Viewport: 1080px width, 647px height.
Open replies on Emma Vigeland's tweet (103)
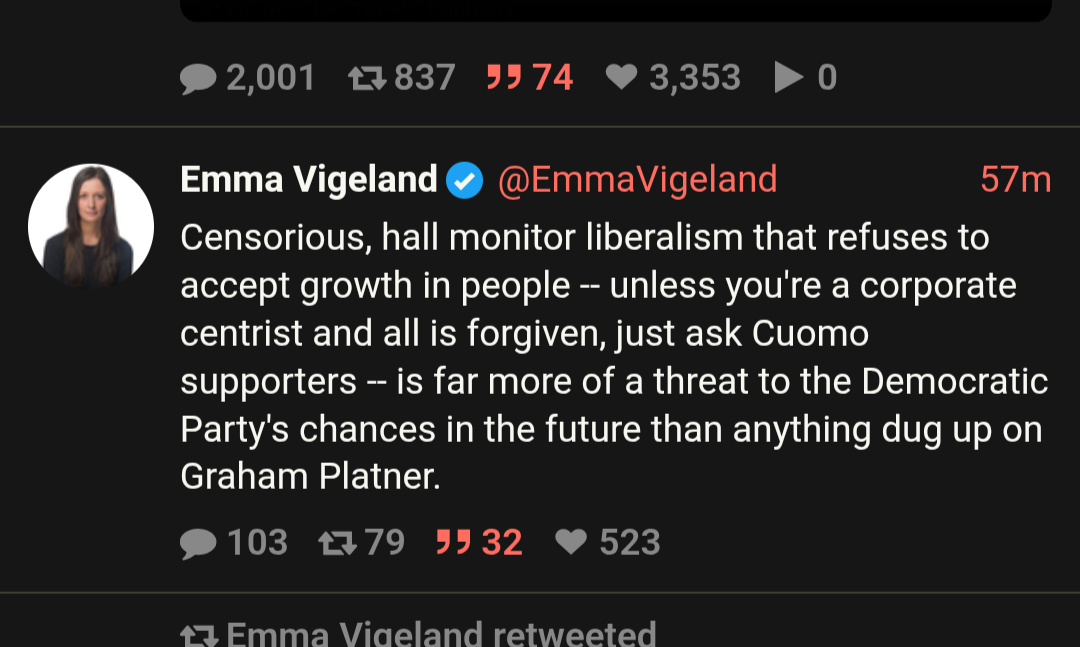point(198,542)
